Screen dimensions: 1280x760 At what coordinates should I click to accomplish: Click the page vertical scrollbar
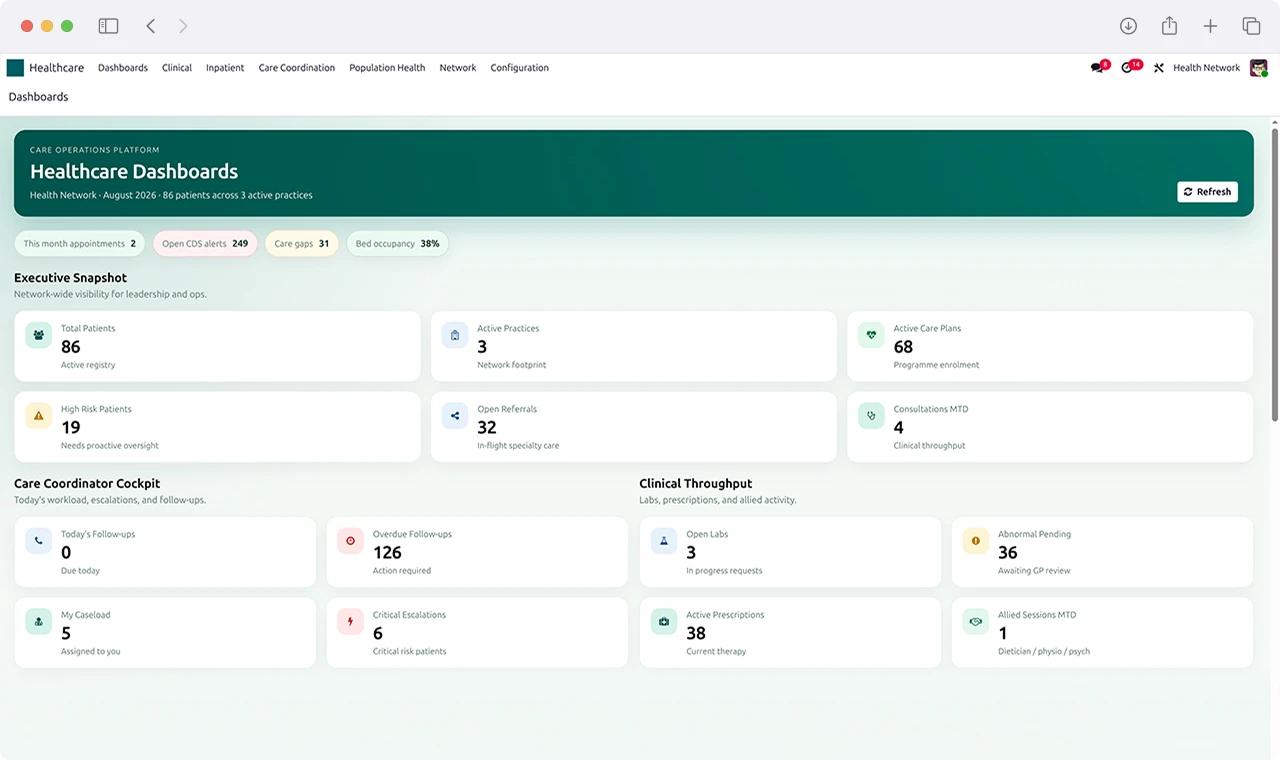coord(1274,275)
